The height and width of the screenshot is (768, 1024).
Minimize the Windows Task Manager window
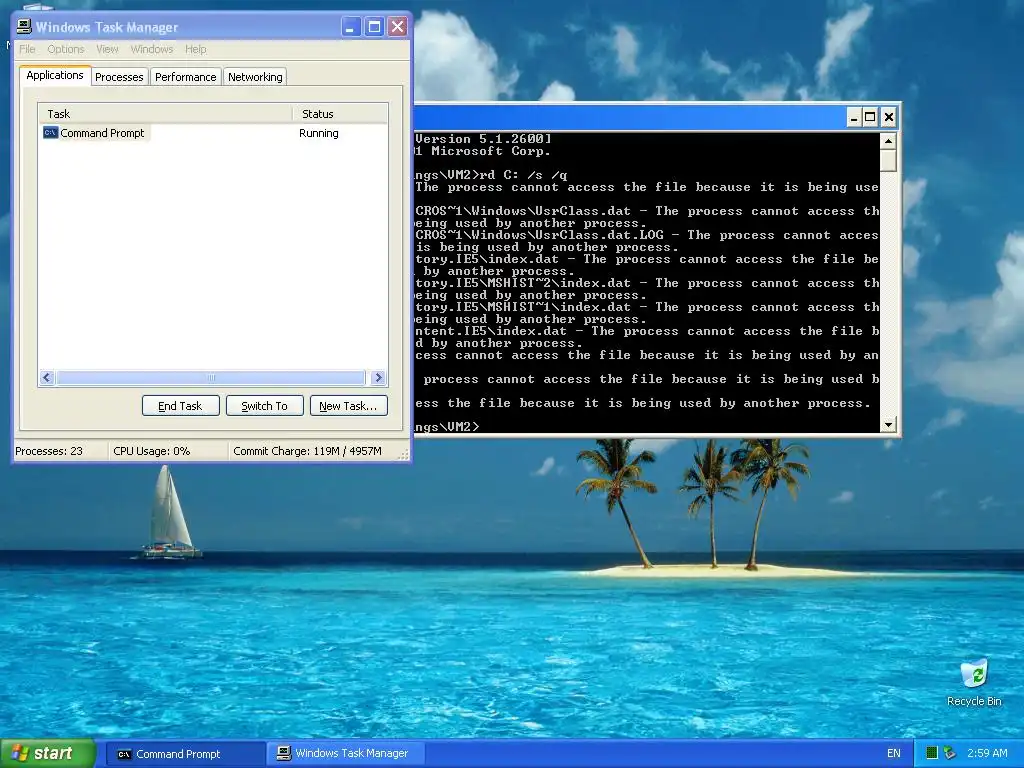[x=351, y=27]
